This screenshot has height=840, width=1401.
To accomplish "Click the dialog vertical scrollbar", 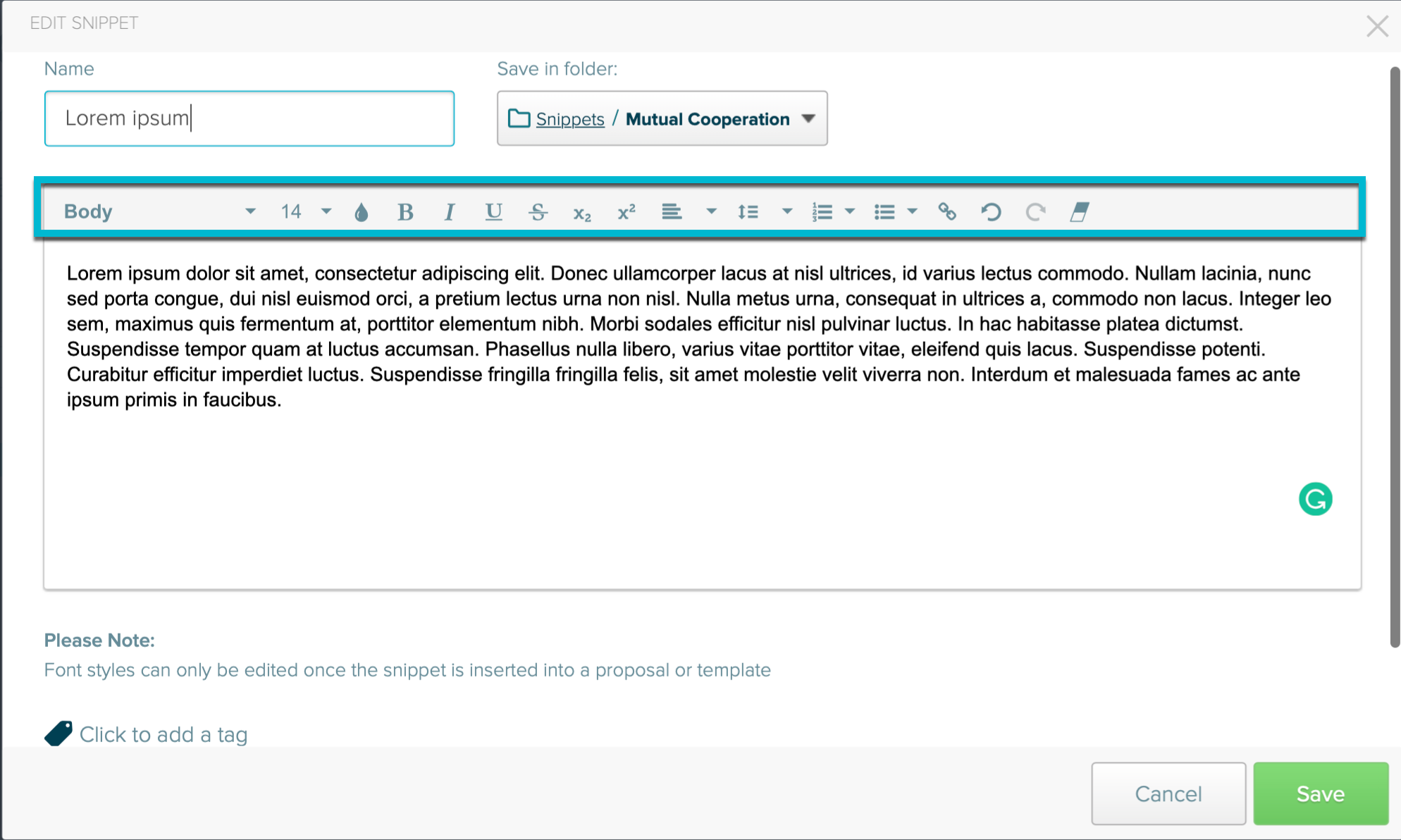I will (x=1395, y=357).
